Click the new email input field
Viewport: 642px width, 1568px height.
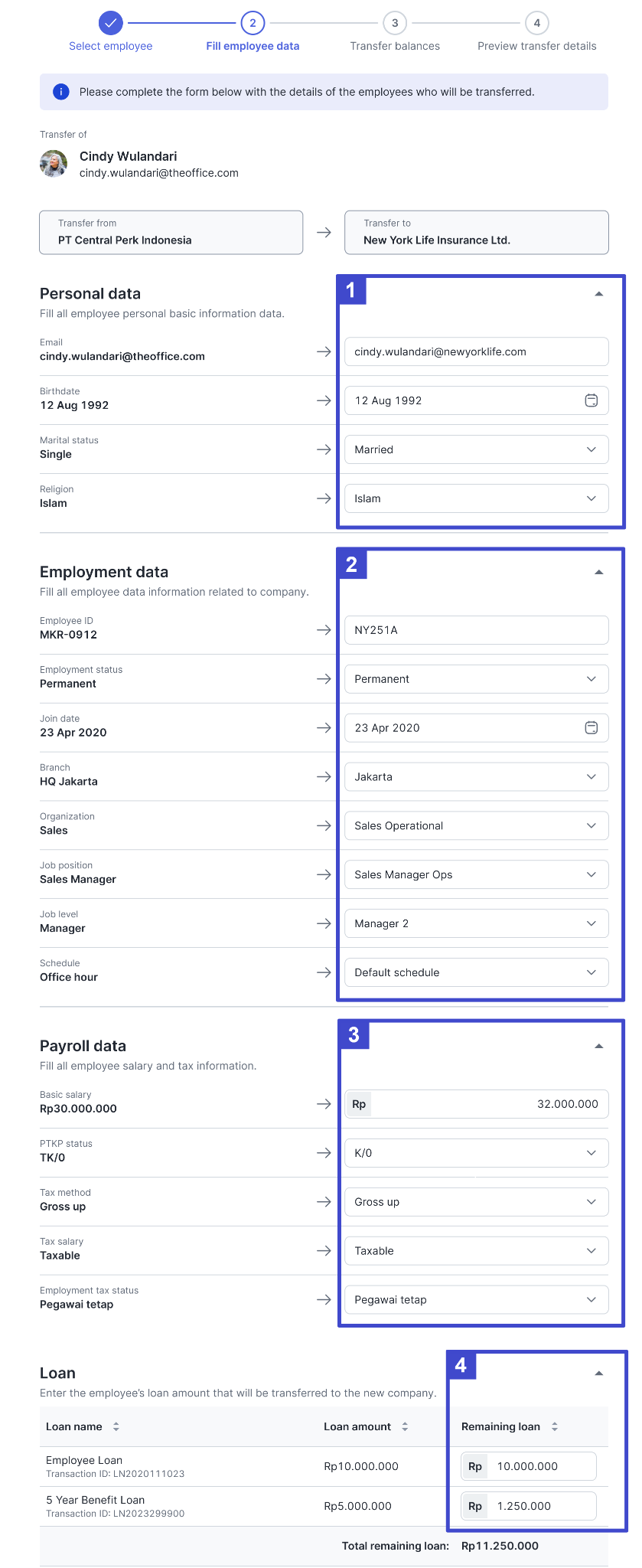click(477, 351)
